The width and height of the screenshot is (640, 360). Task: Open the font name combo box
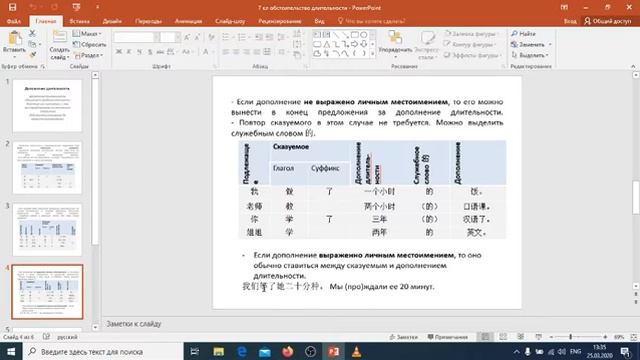(x=137, y=38)
